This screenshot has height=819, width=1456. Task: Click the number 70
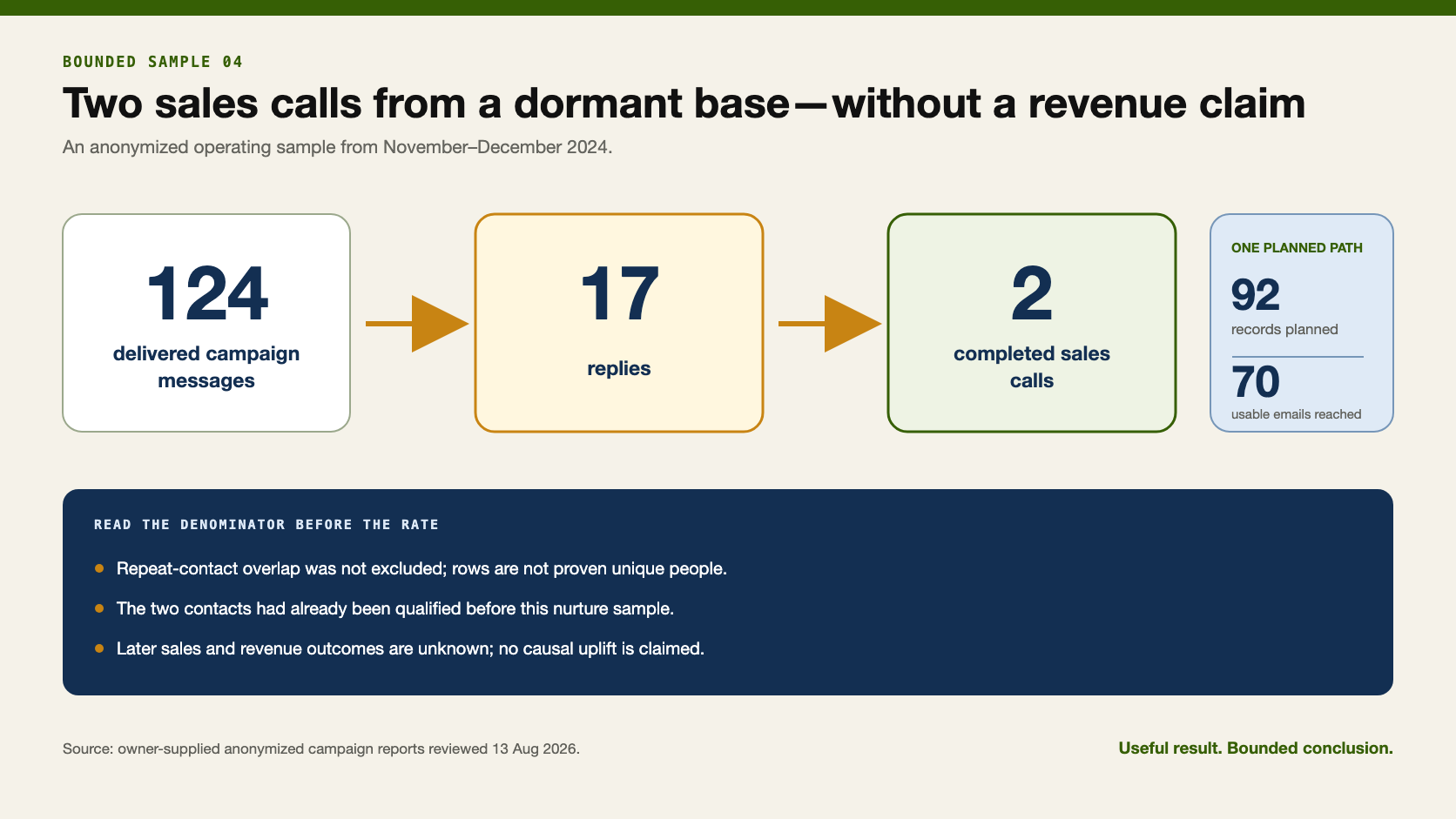(1256, 381)
